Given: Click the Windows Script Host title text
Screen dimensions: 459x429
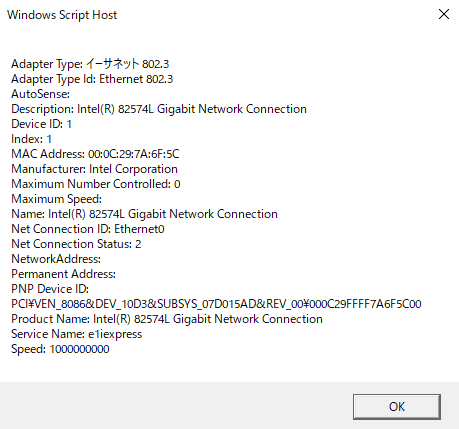Looking at the screenshot, I should 62,15.
